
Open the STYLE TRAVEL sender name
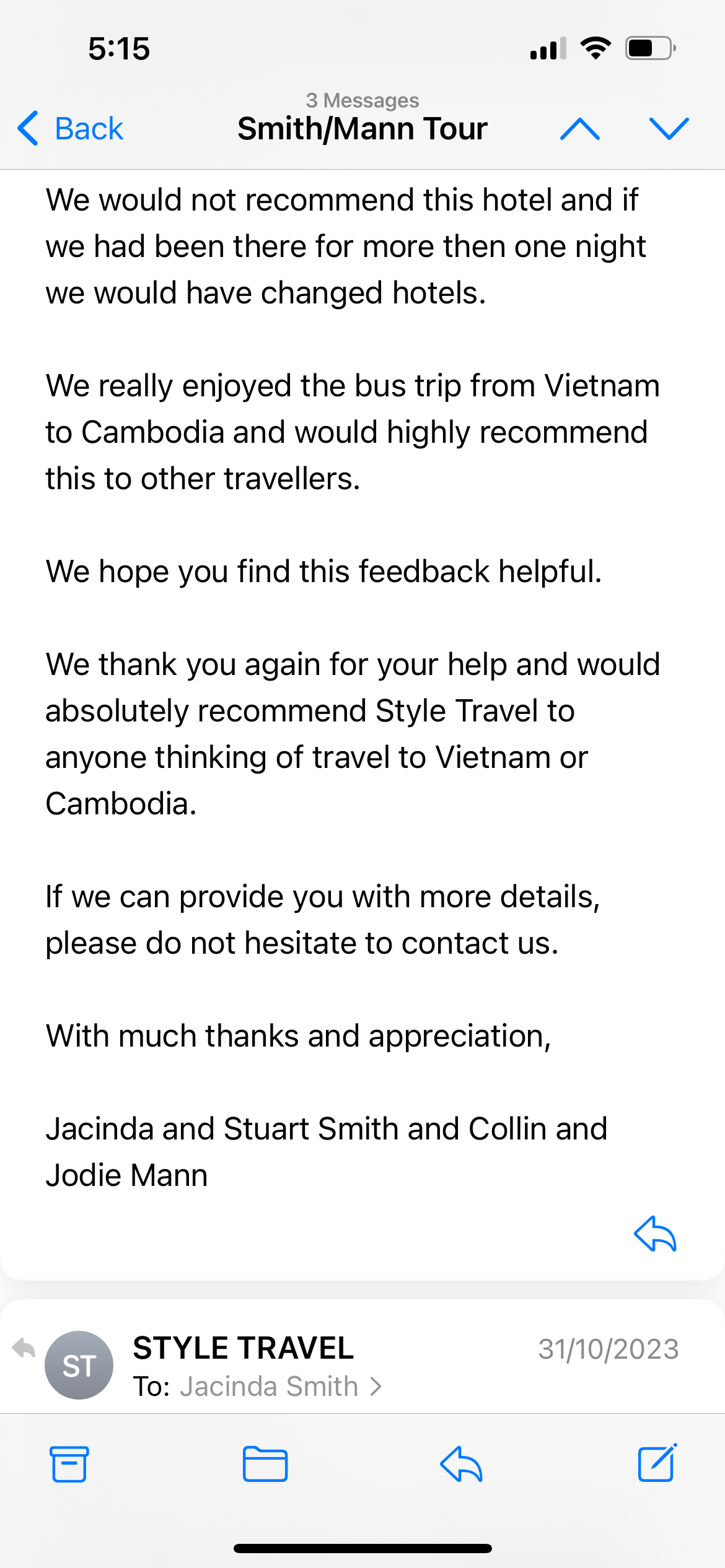[243, 1348]
